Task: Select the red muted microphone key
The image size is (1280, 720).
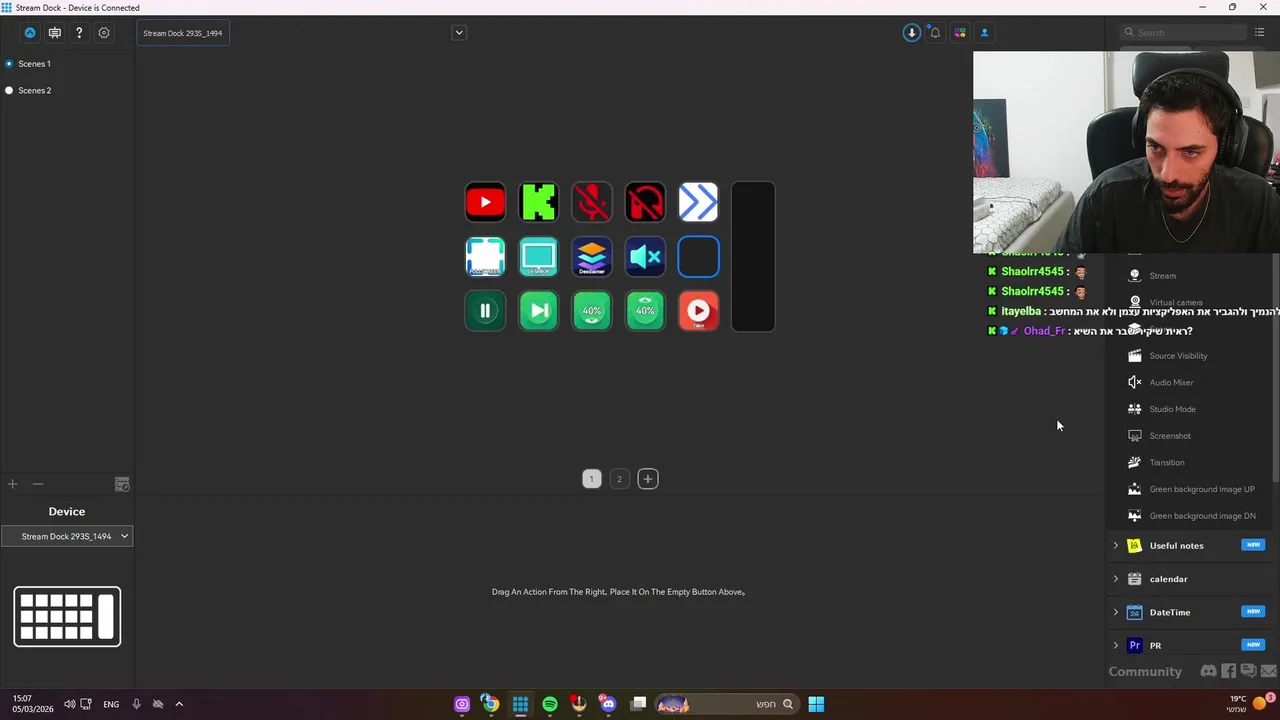Action: tap(592, 202)
